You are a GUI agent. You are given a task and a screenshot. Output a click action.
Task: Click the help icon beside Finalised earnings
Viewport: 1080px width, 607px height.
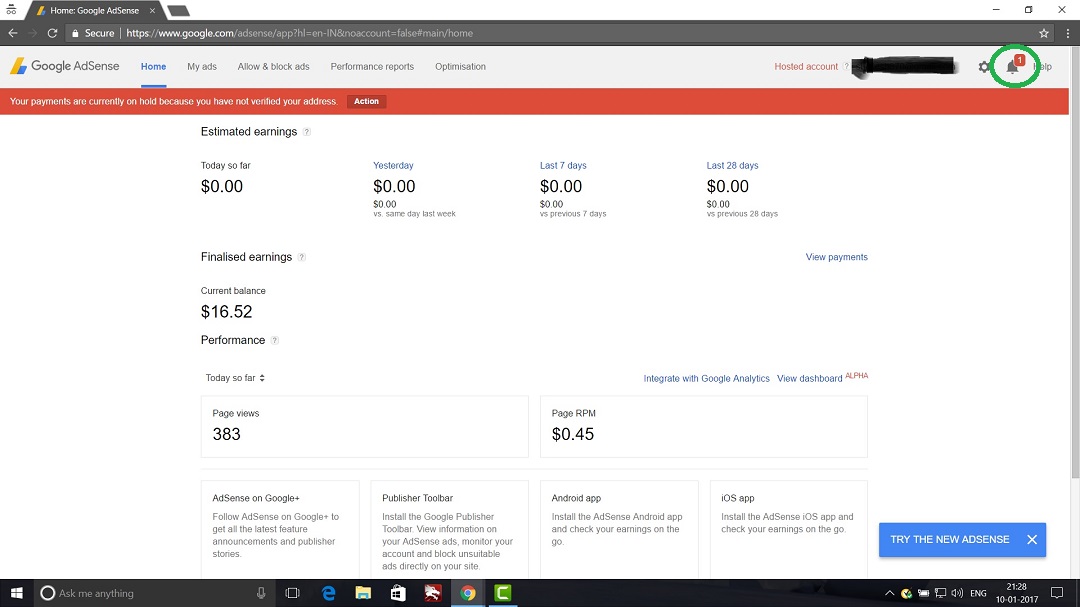click(302, 257)
